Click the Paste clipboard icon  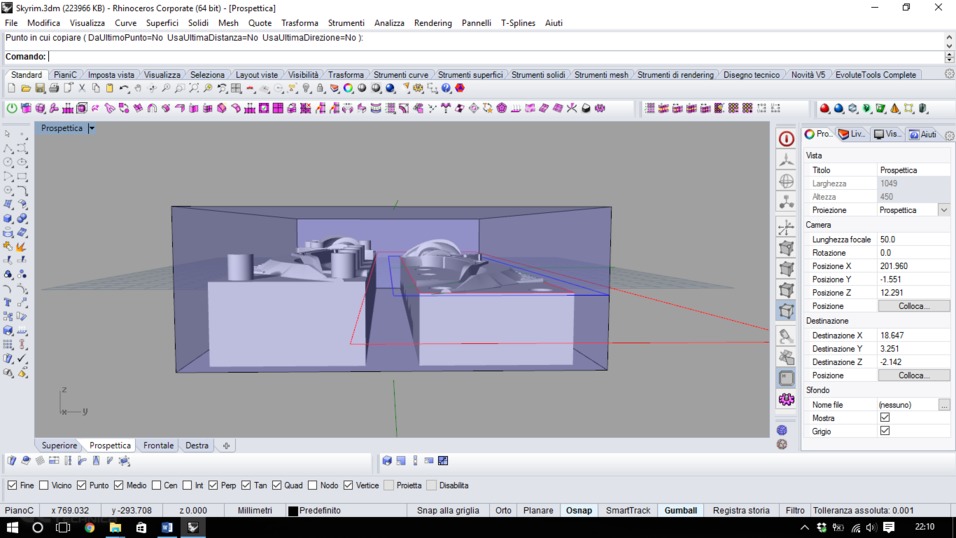(110, 88)
